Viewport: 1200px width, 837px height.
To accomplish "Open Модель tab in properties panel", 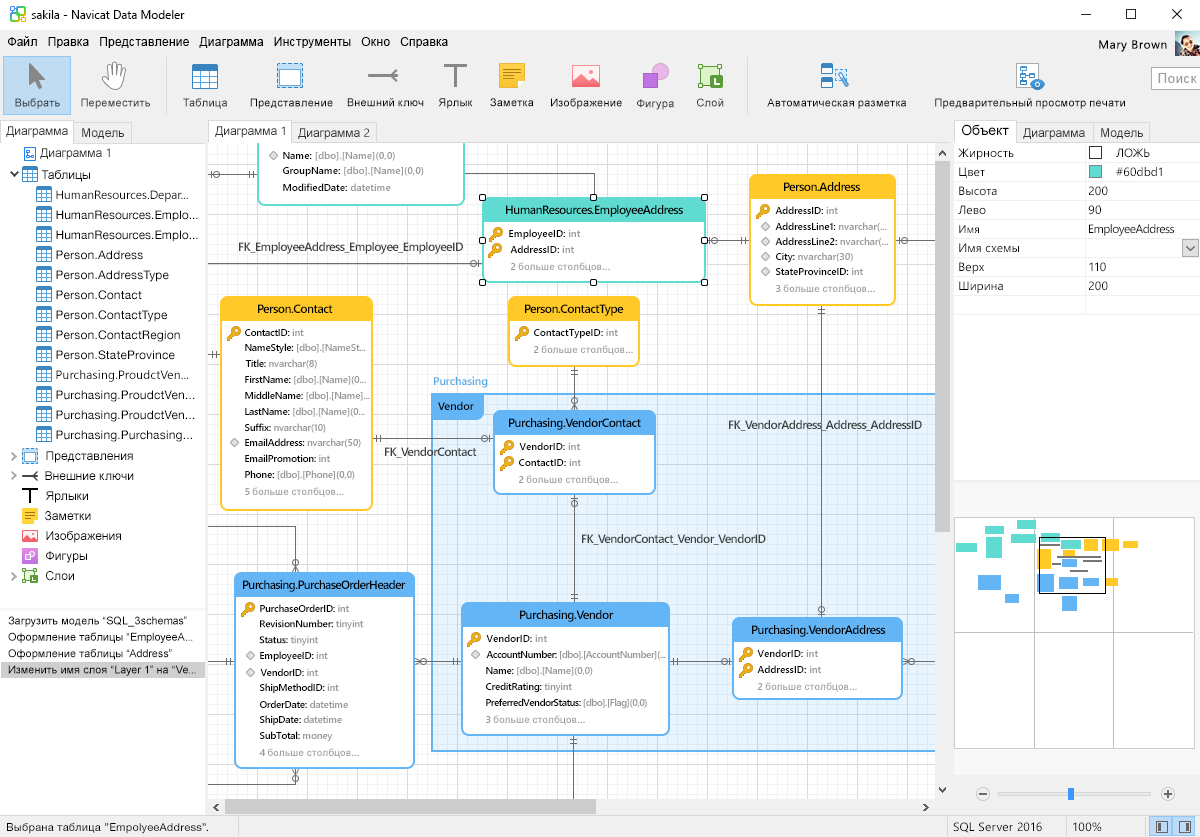I will (x=1121, y=132).
